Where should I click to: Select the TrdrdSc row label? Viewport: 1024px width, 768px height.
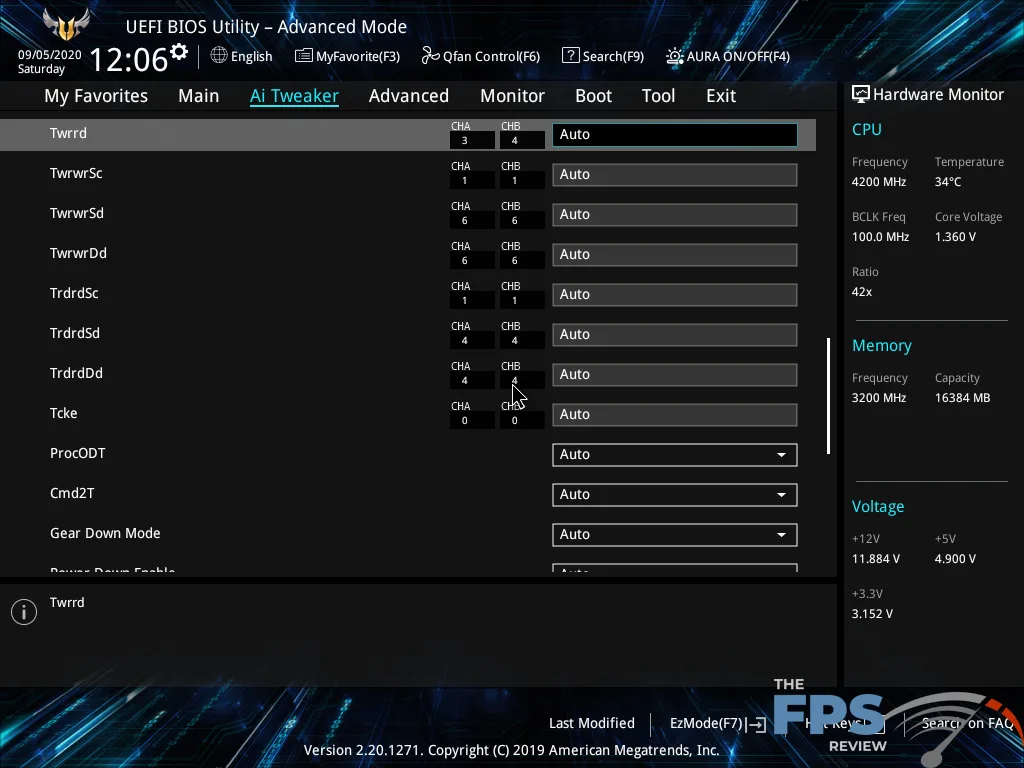pyautogui.click(x=74, y=293)
